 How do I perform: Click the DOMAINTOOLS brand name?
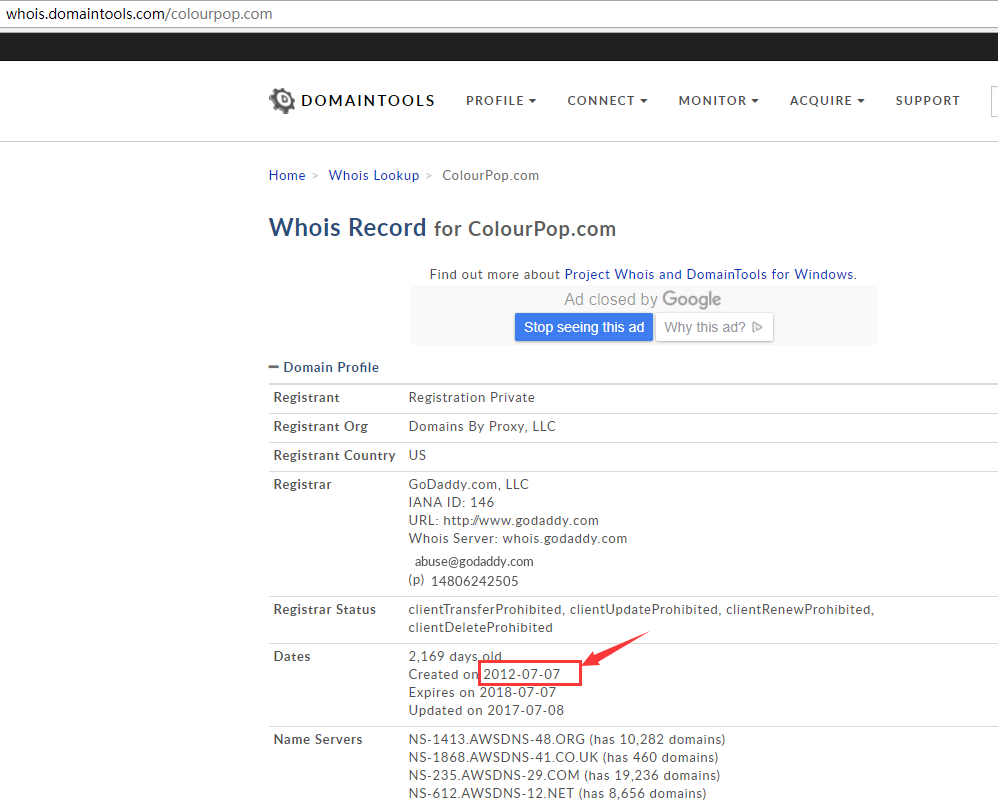click(x=368, y=101)
